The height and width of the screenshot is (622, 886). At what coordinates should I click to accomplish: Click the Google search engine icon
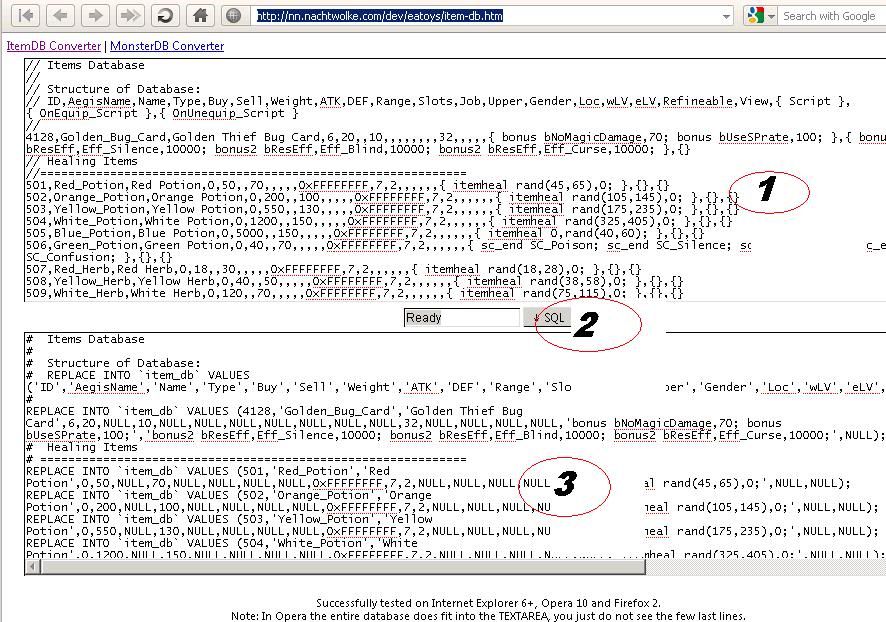754,16
